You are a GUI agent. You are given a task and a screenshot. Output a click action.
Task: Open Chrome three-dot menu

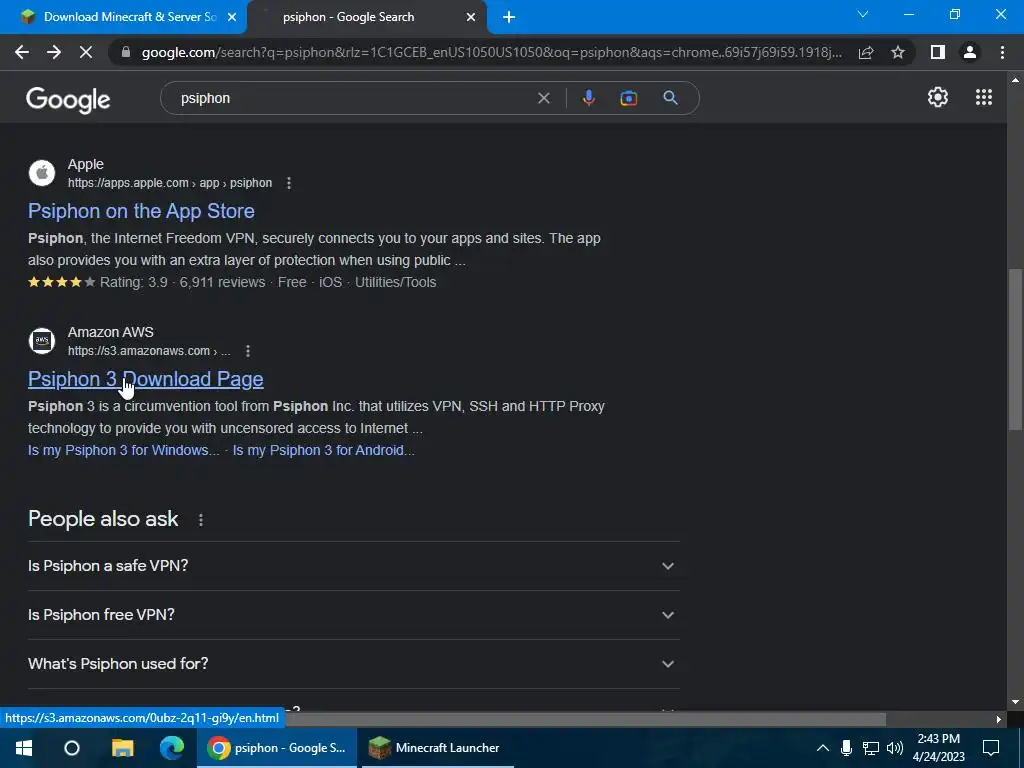coord(1002,52)
